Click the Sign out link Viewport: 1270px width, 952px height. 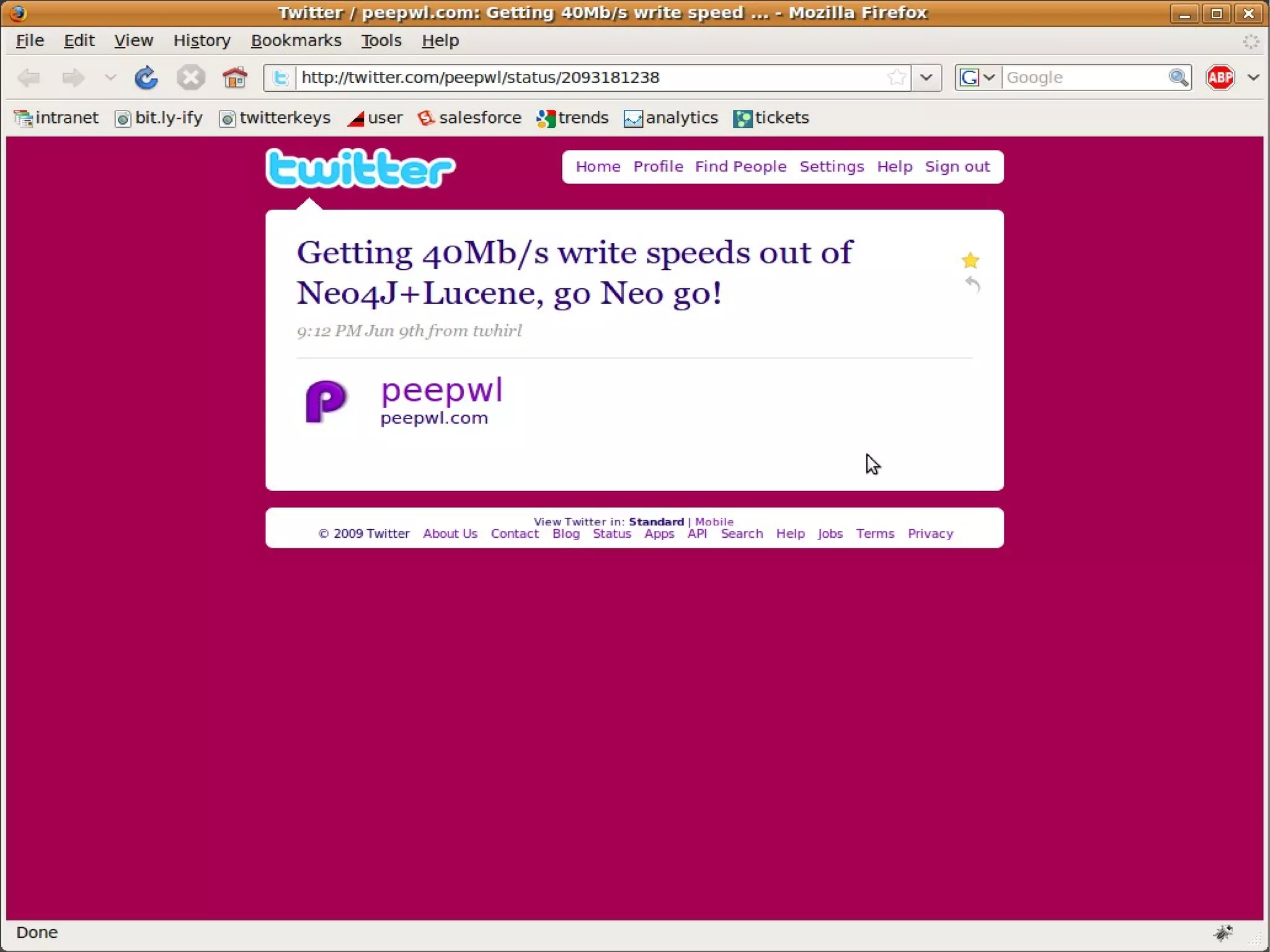pos(957,166)
